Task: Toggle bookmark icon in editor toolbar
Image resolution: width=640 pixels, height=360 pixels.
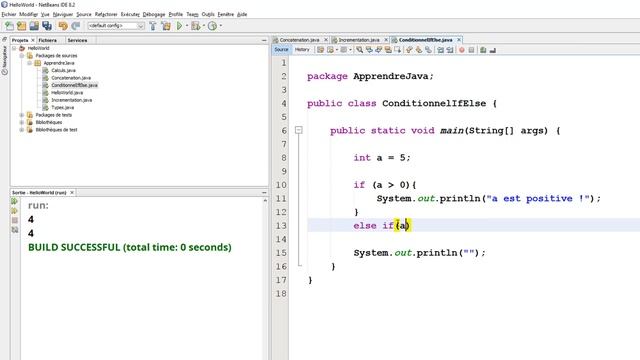Action: pyautogui.click(x=428, y=50)
